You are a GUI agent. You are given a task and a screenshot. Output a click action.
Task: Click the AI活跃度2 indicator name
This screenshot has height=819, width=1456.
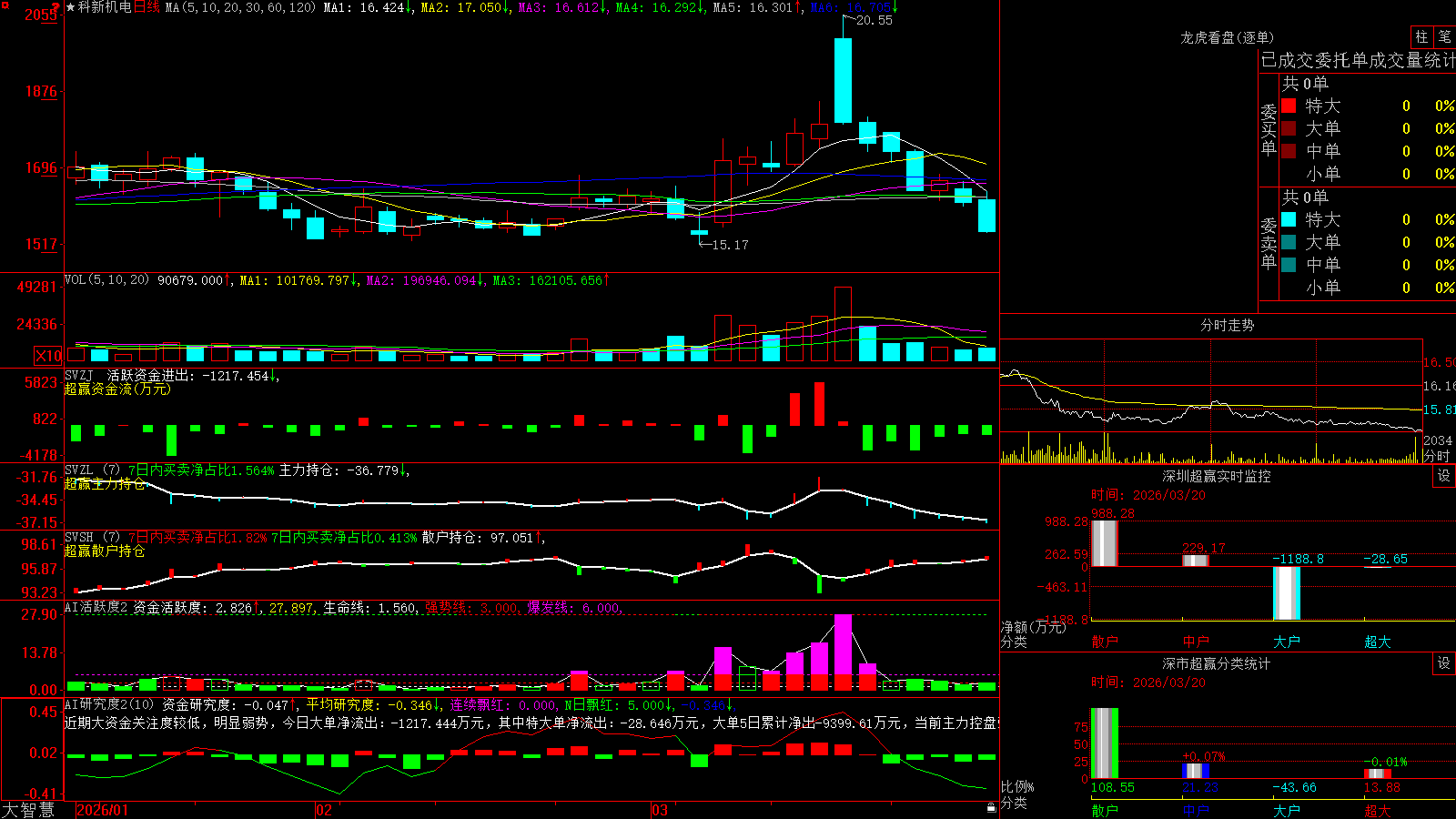coord(96,607)
